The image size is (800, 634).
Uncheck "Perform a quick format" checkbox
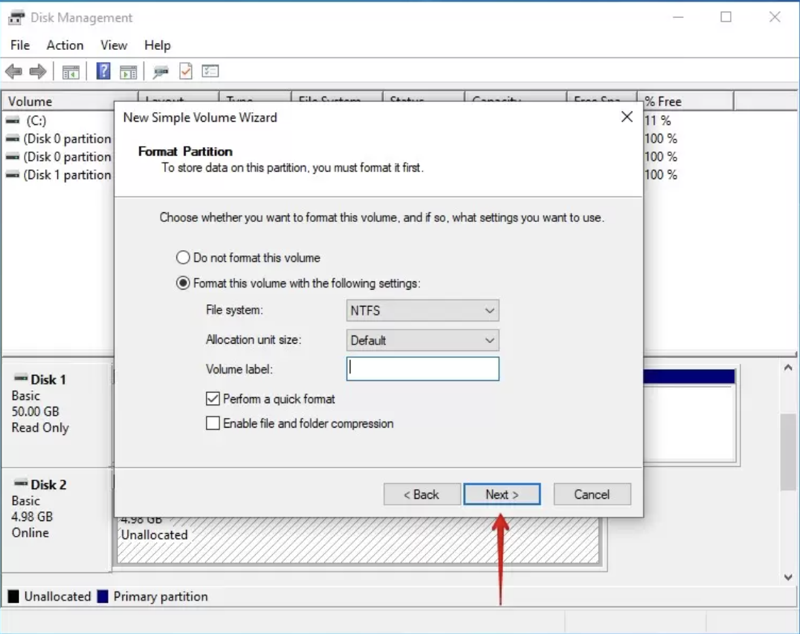point(212,398)
